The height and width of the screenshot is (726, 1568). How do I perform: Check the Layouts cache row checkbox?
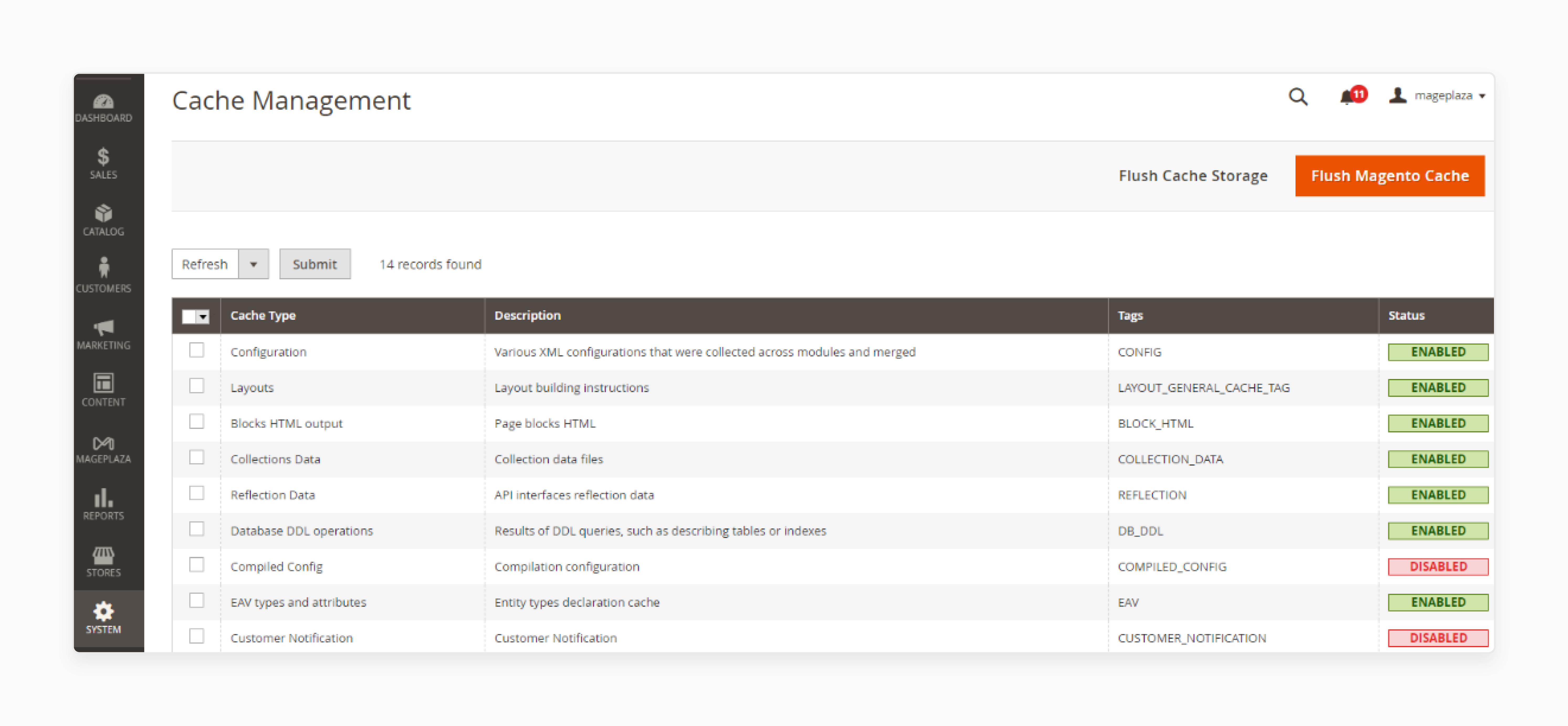click(197, 386)
